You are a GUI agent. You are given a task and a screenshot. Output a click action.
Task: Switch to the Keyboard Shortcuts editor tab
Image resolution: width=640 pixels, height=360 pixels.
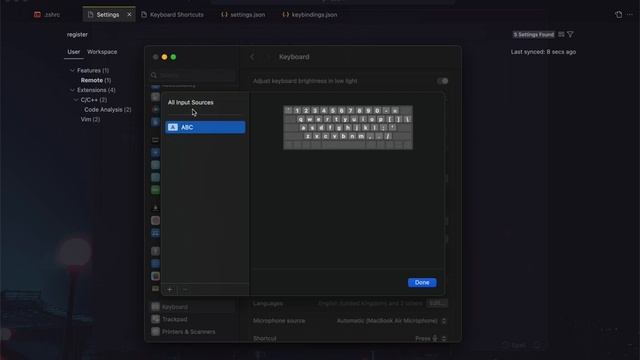[172, 15]
